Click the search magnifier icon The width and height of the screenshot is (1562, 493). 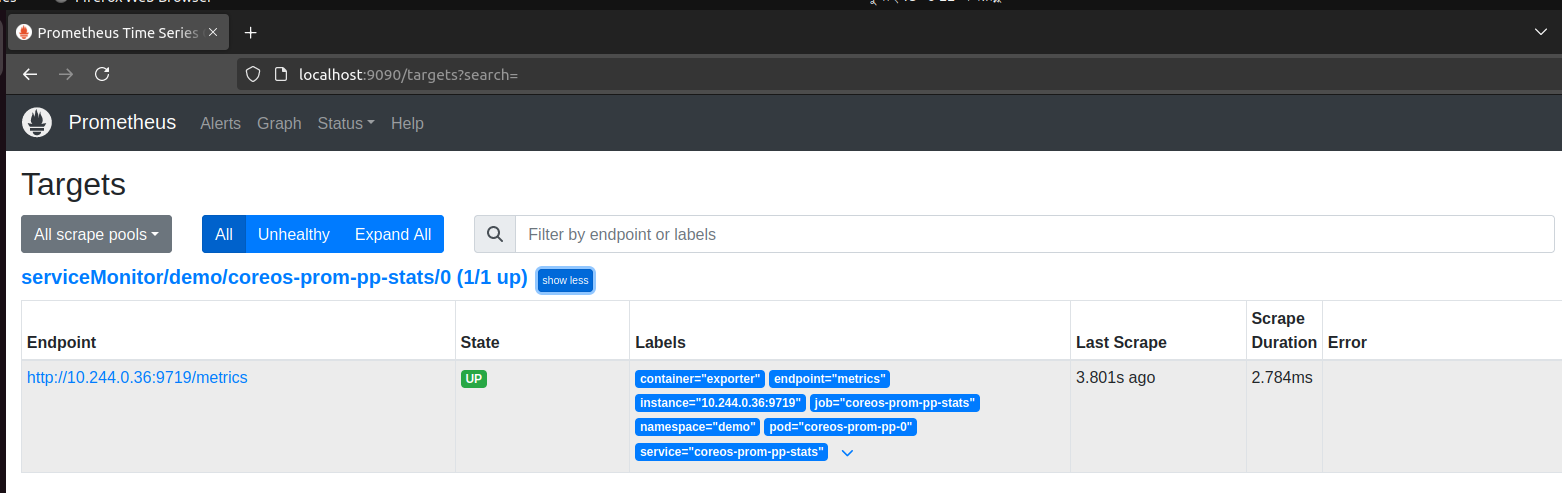[494, 234]
